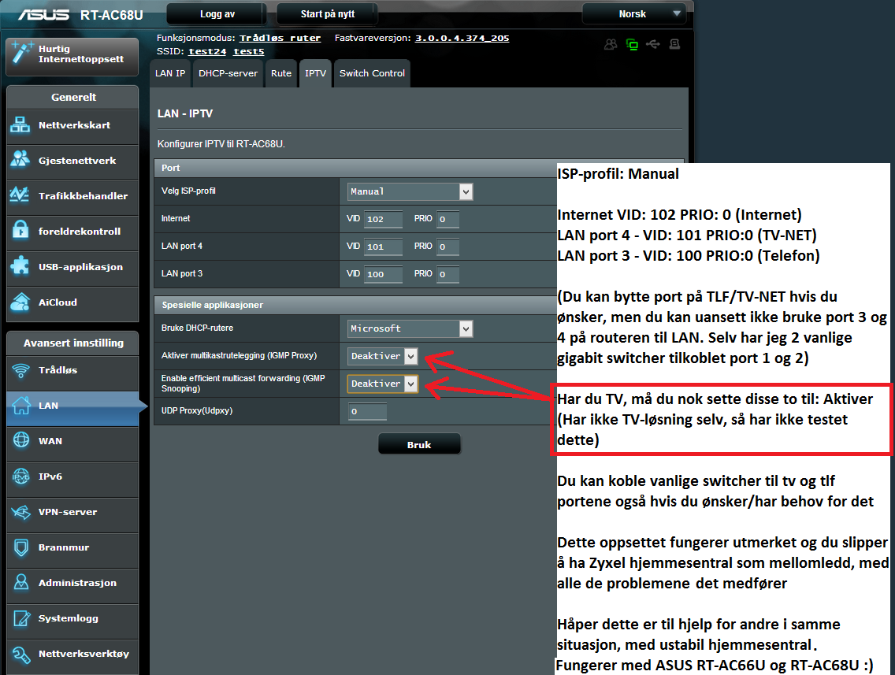Click the Brannmur shield icon
895x675 pixels.
[x=21, y=547]
